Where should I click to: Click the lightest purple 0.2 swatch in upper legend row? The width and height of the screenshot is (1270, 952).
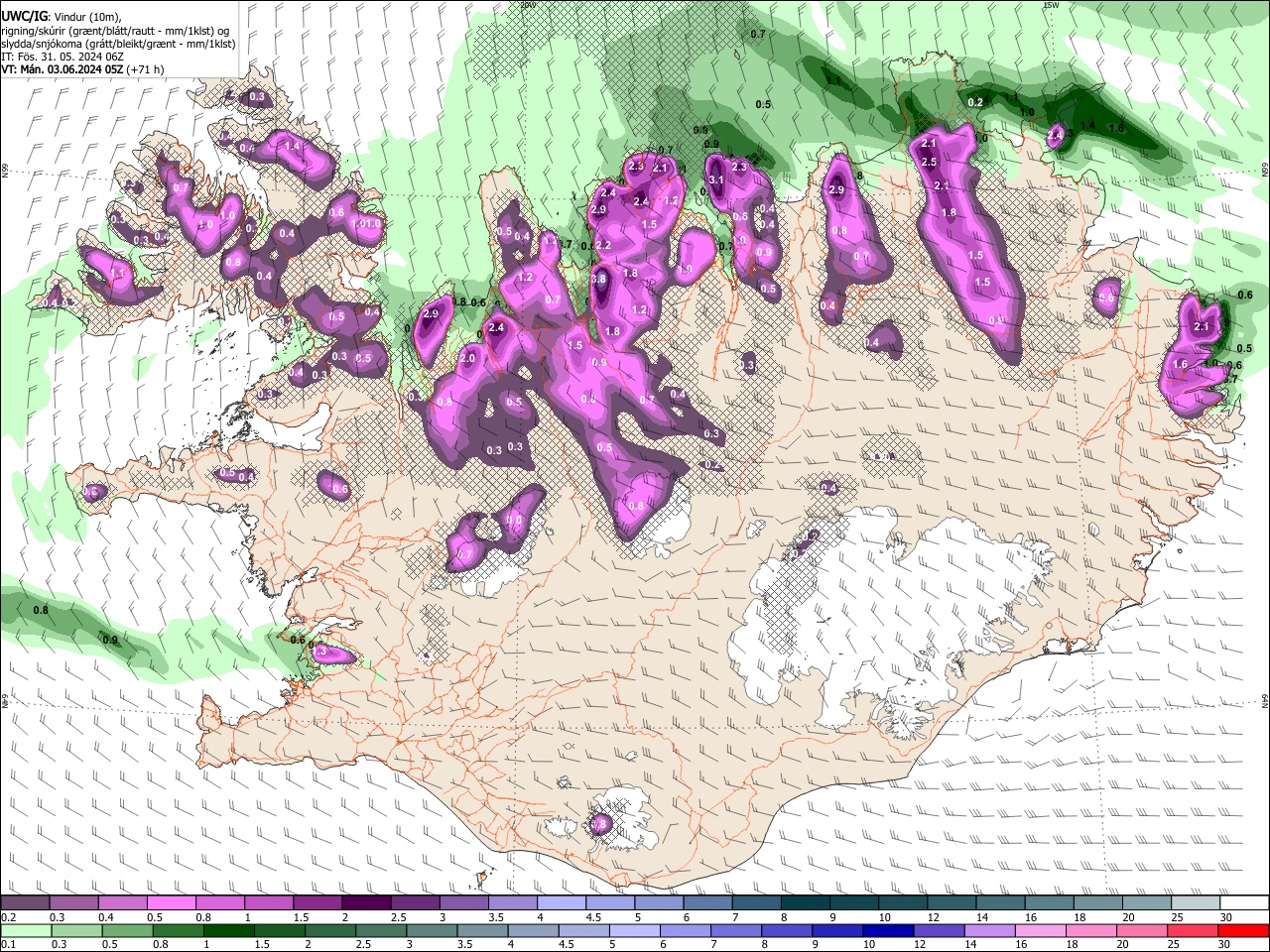[25, 902]
